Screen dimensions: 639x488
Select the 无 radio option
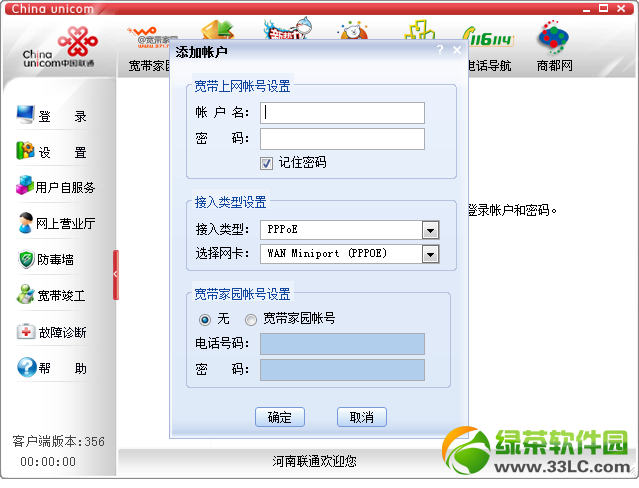pos(205,320)
